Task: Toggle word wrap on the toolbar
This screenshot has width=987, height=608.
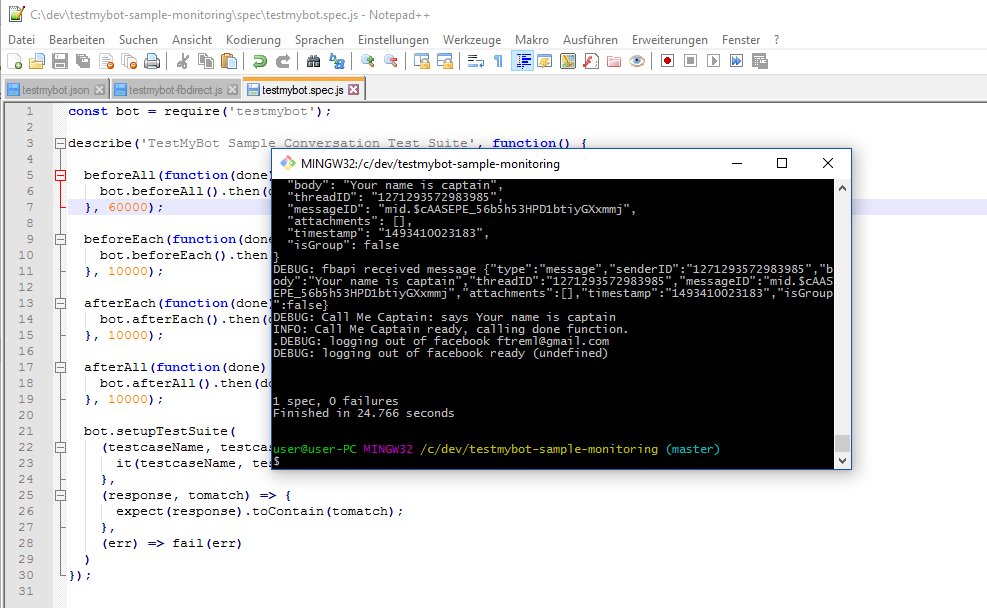Action: [x=475, y=60]
